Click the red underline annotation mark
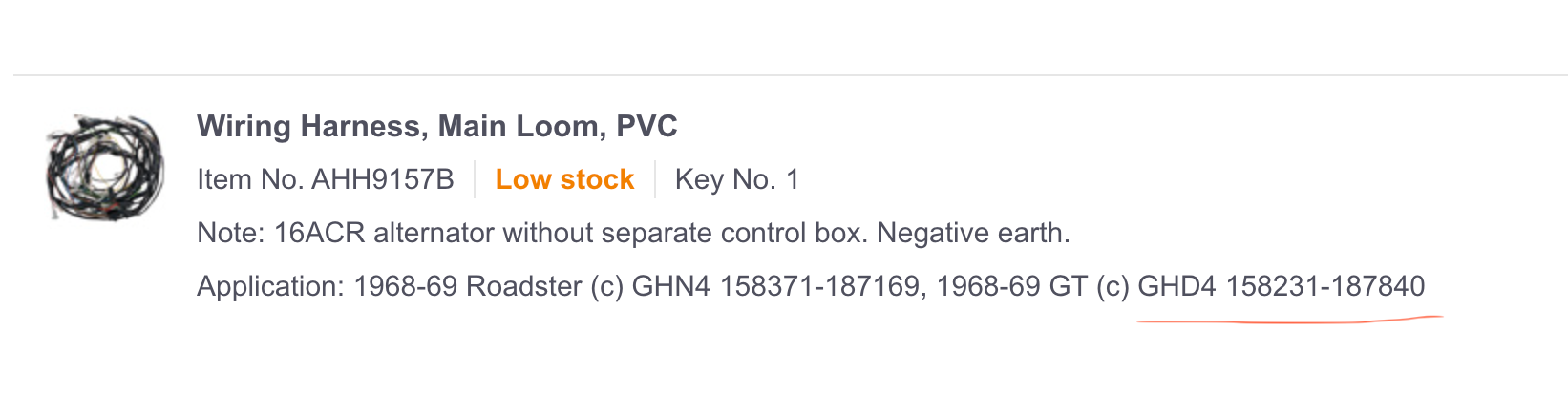1568x414 pixels. click(x=1289, y=321)
